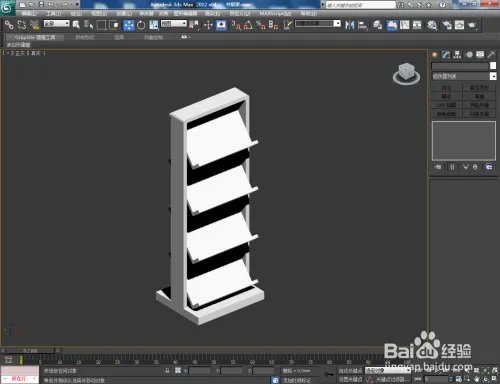
Task: Switch to the Hierarchy command panel
Action: point(457,55)
